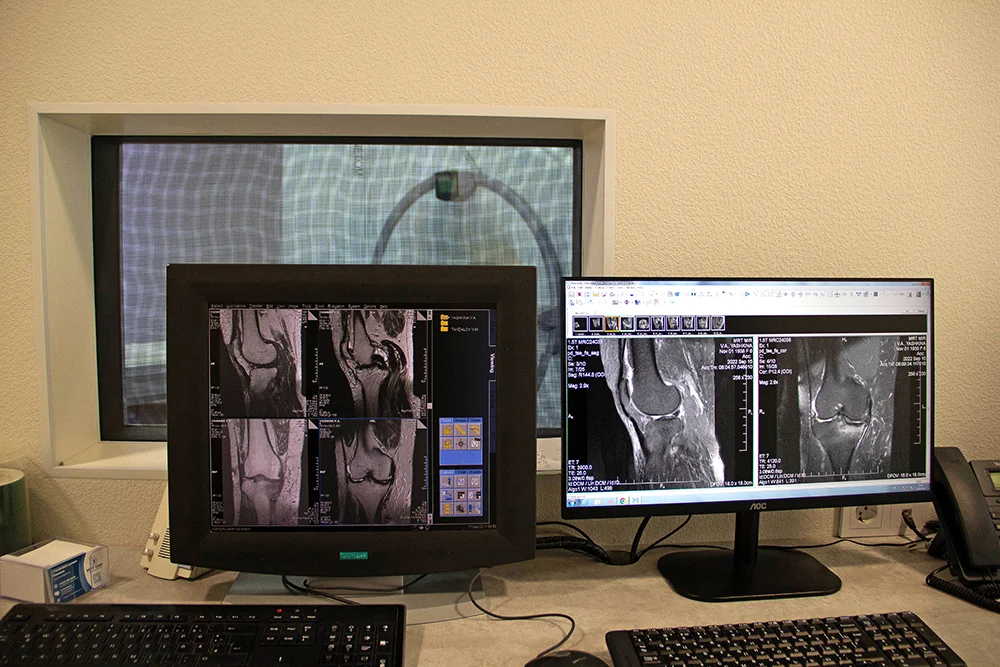Click the Windows Start button
This screenshot has width=1000, height=667.
571,499
